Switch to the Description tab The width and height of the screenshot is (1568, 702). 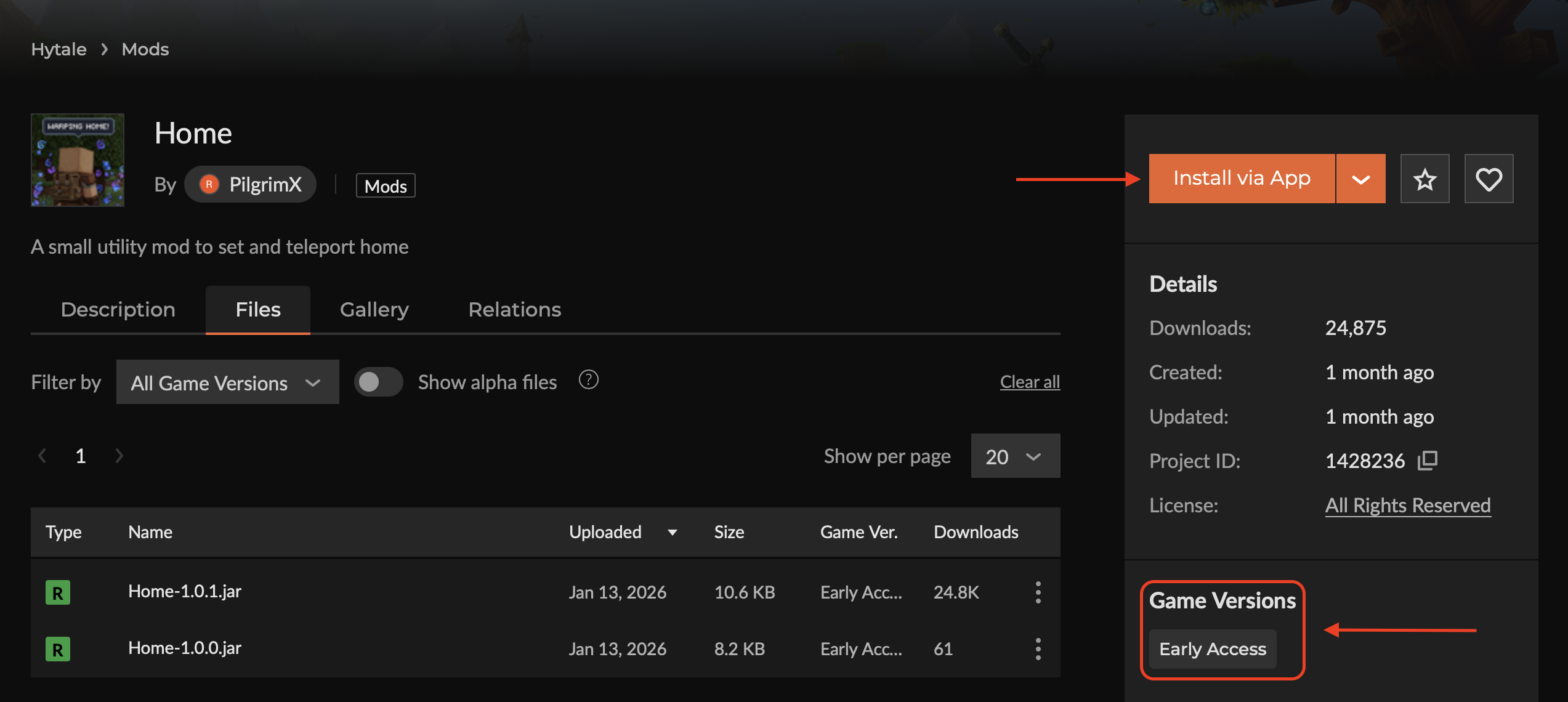point(118,310)
